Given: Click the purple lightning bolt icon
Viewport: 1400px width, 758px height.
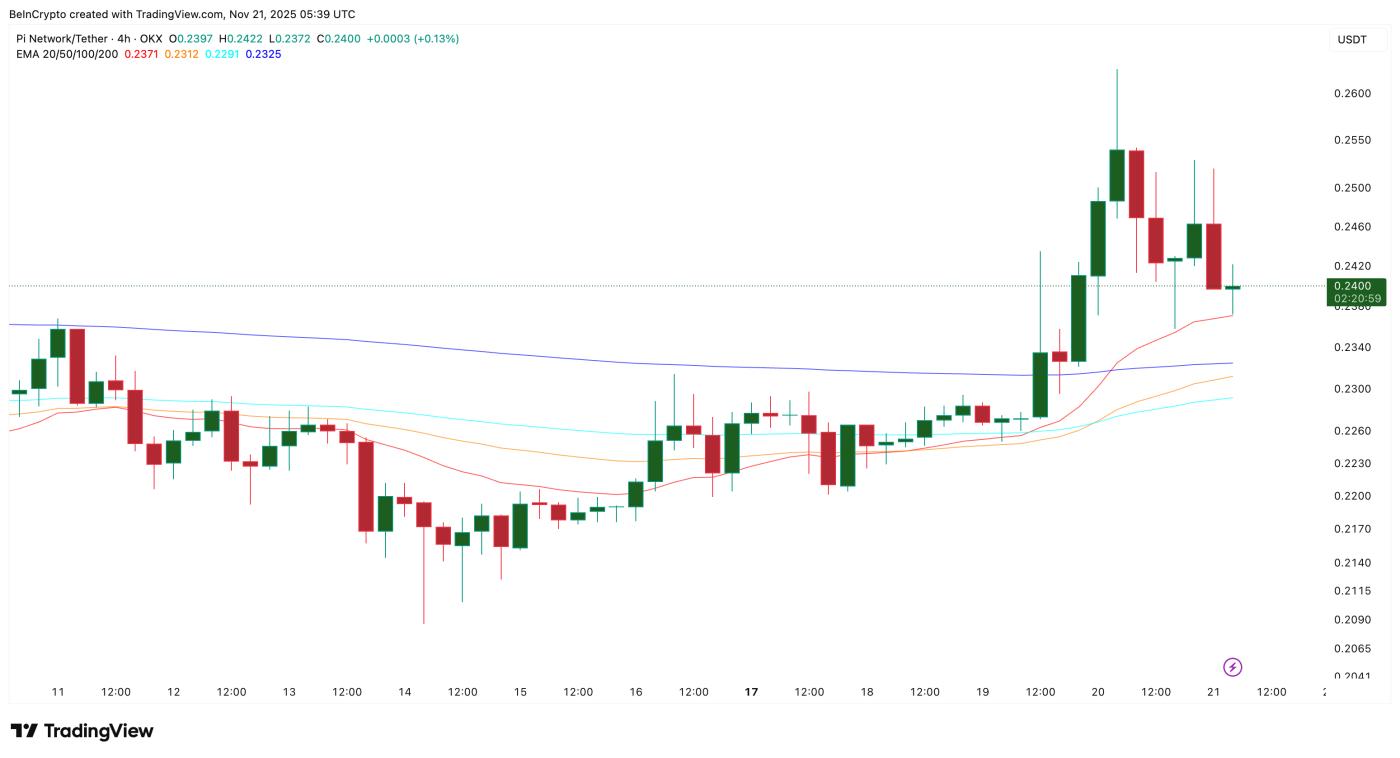Looking at the screenshot, I should 1233,667.
